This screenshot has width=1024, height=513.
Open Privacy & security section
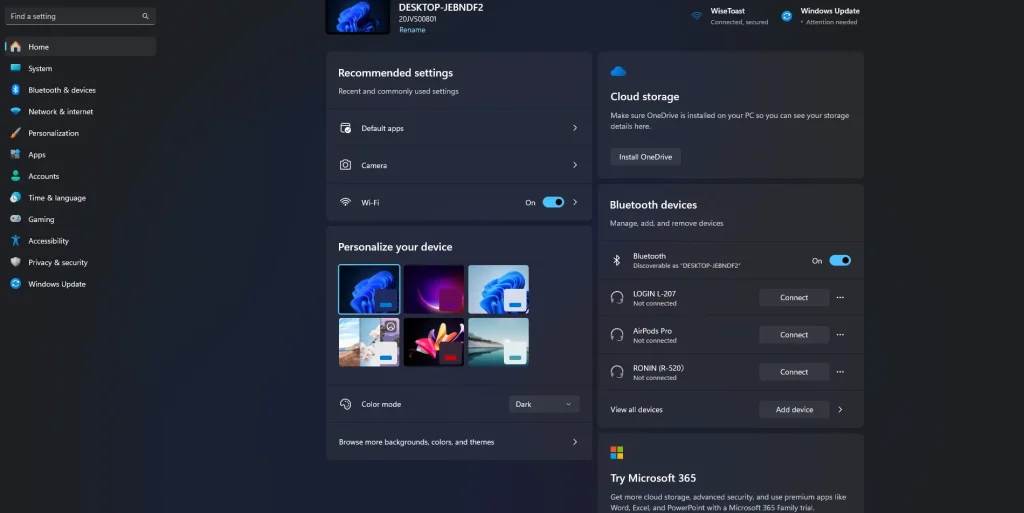(80, 262)
